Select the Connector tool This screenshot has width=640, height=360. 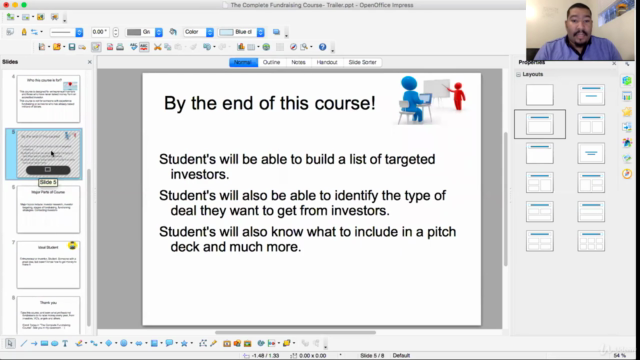point(94,343)
